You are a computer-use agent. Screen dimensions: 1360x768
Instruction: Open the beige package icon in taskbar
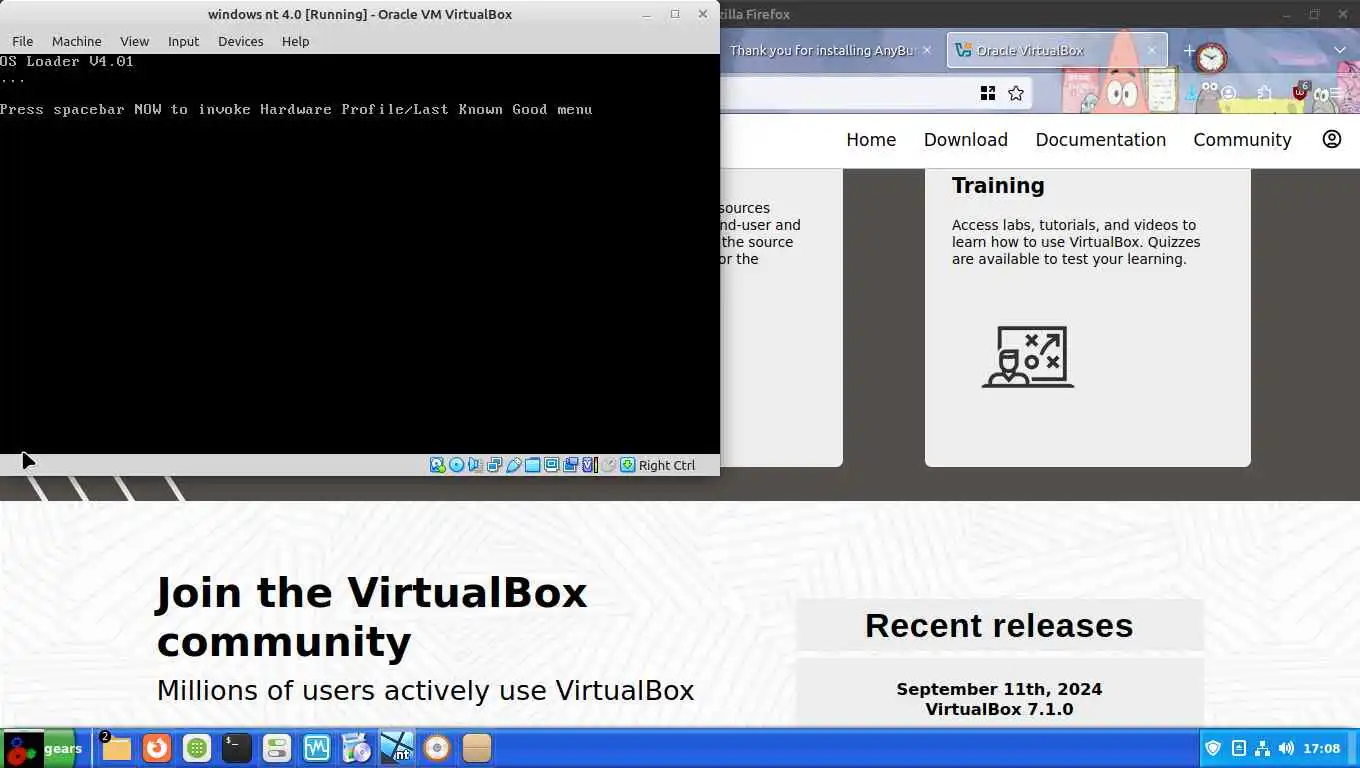(476, 748)
